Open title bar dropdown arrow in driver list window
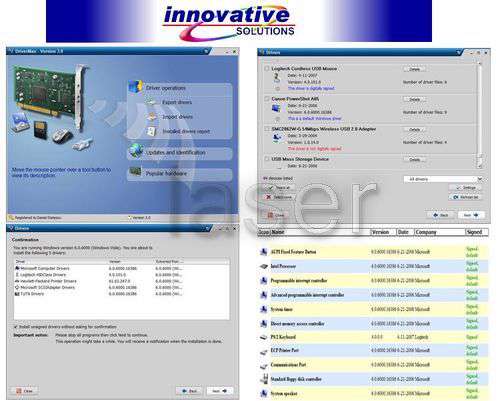The width and height of the screenshot is (500, 401). [x=459, y=52]
